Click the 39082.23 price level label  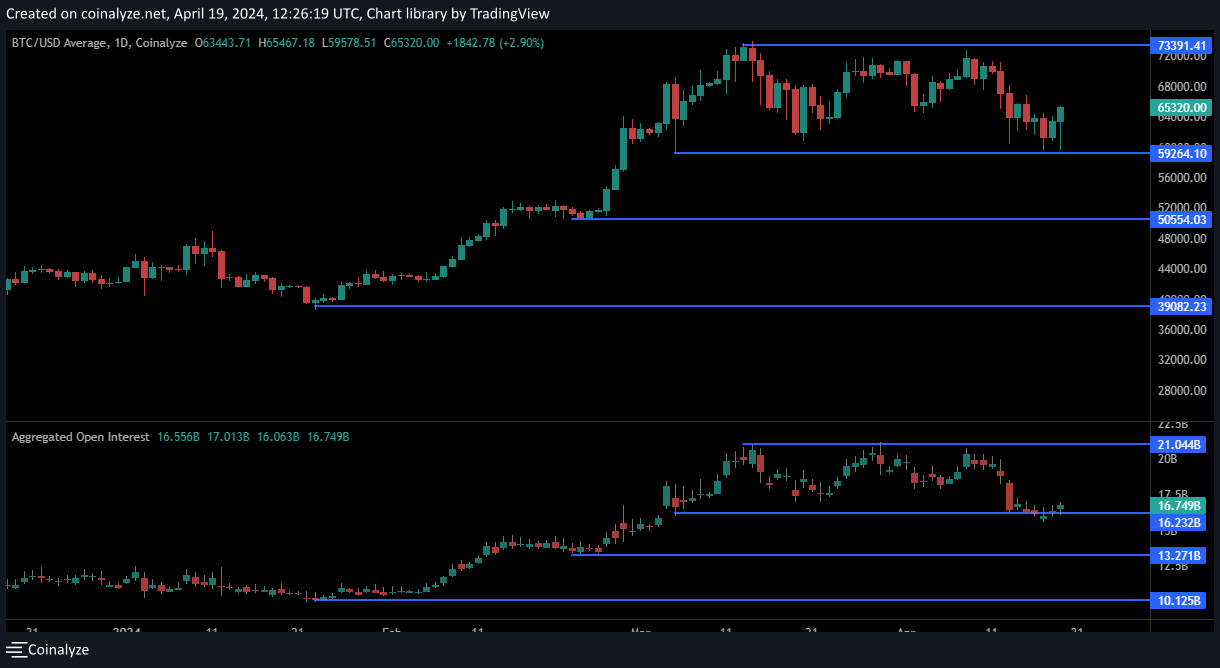click(1182, 307)
